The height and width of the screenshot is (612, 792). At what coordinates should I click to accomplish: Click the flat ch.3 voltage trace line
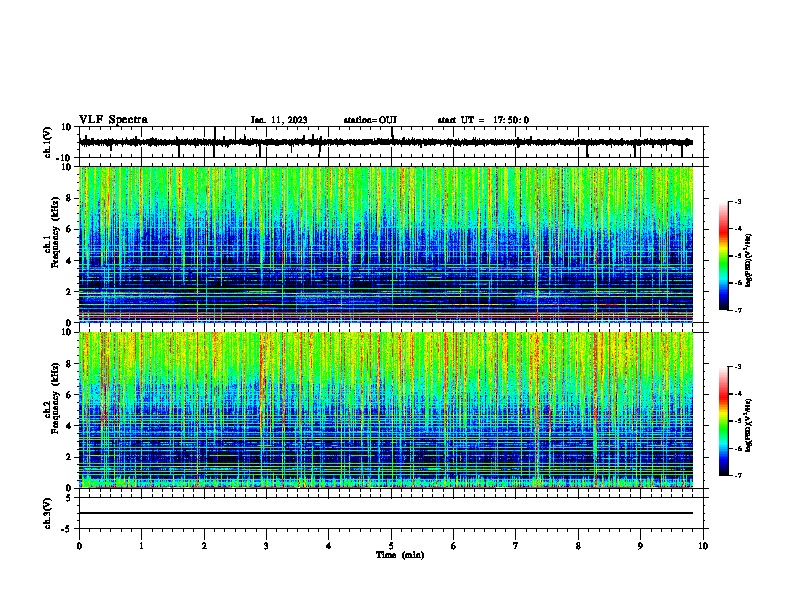tap(386, 513)
